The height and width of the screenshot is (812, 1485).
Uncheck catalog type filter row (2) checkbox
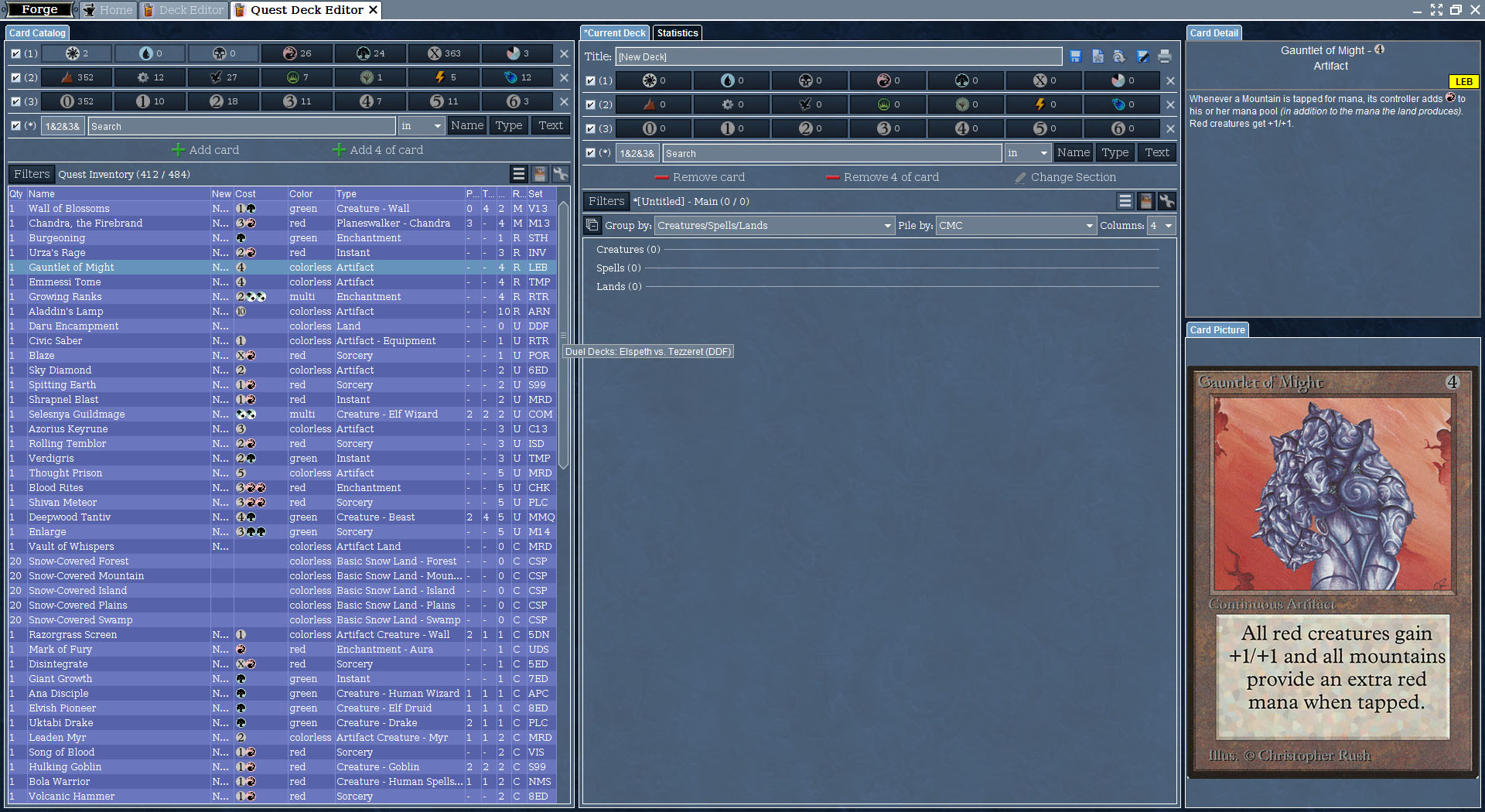pyautogui.click(x=15, y=77)
